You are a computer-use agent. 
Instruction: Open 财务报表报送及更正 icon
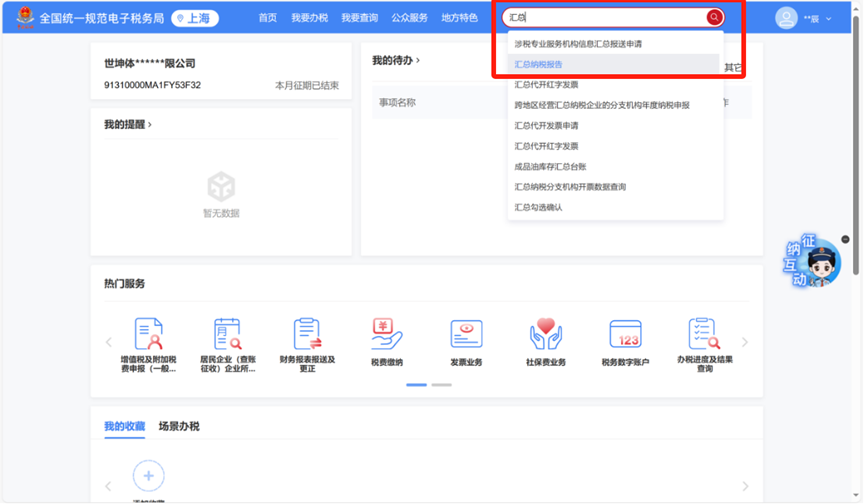pos(307,335)
